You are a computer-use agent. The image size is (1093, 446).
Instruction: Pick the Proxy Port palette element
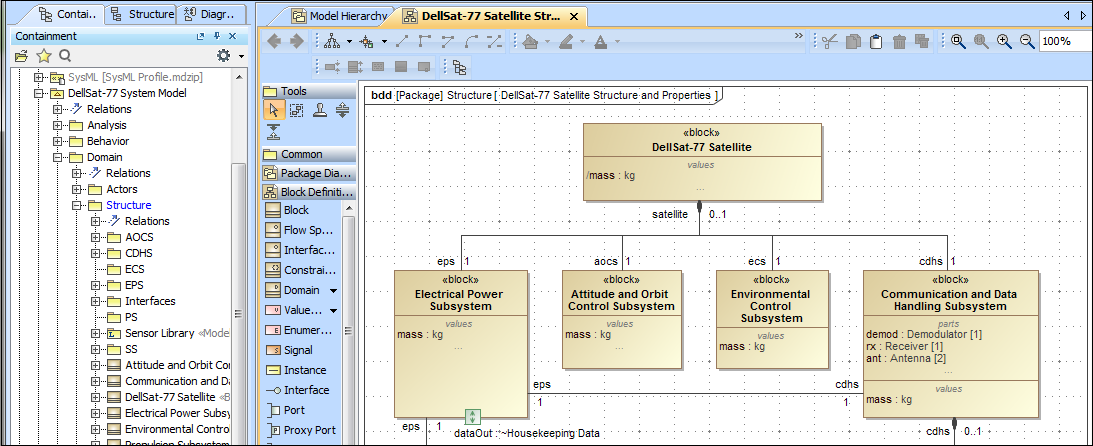(302, 430)
